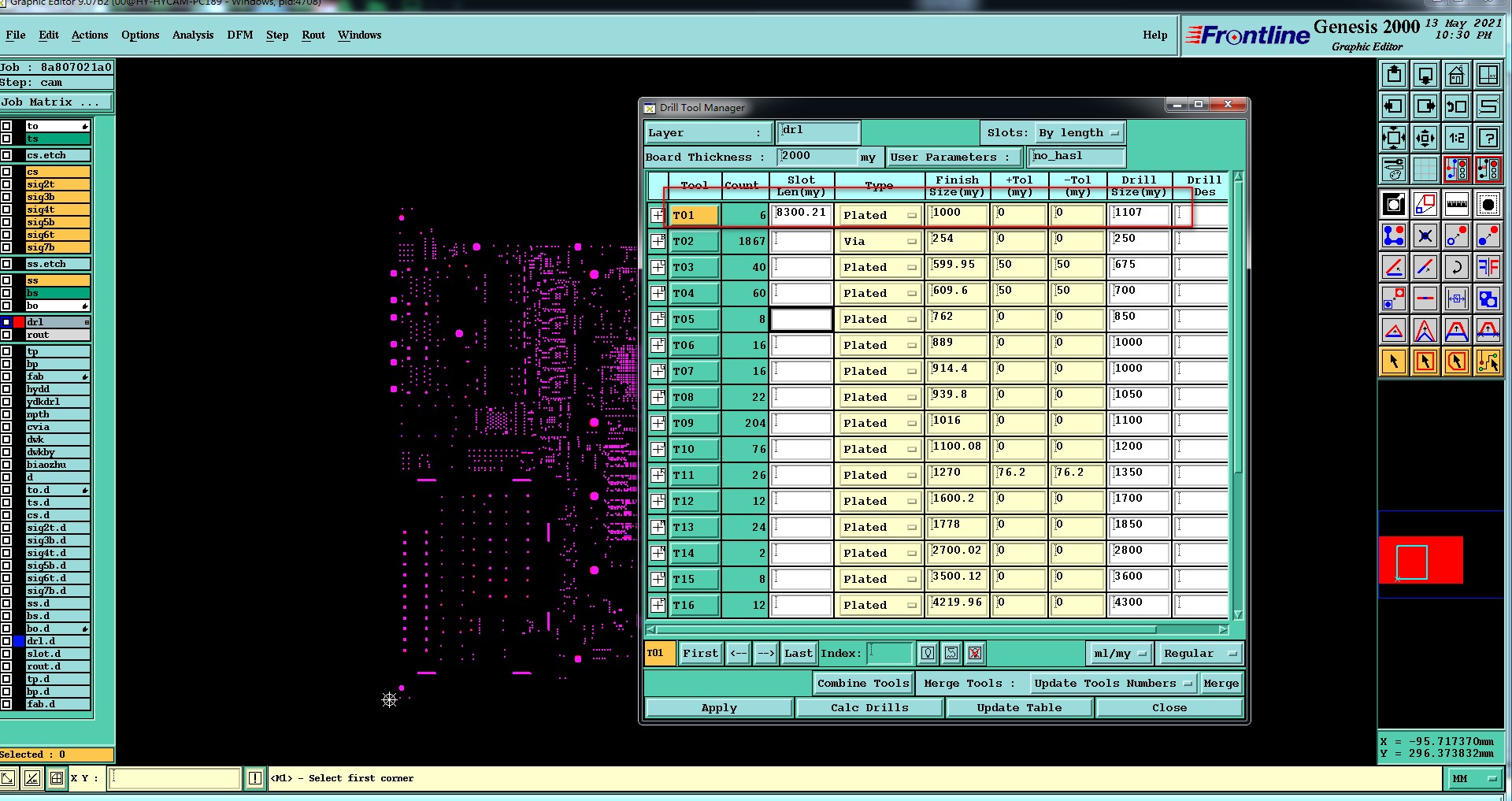
Task: Toggle checkbox for layer cs.etch
Action: (x=6, y=155)
